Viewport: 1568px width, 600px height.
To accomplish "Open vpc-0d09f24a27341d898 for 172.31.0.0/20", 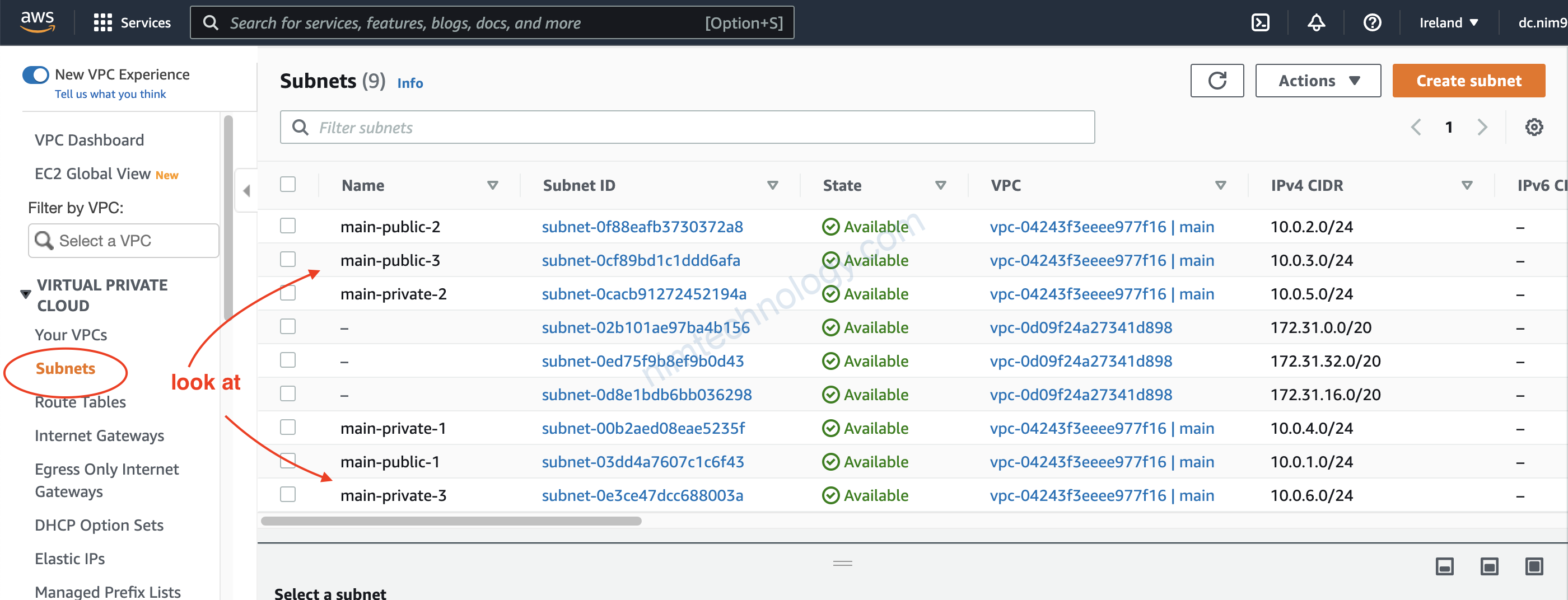I will (1081, 327).
